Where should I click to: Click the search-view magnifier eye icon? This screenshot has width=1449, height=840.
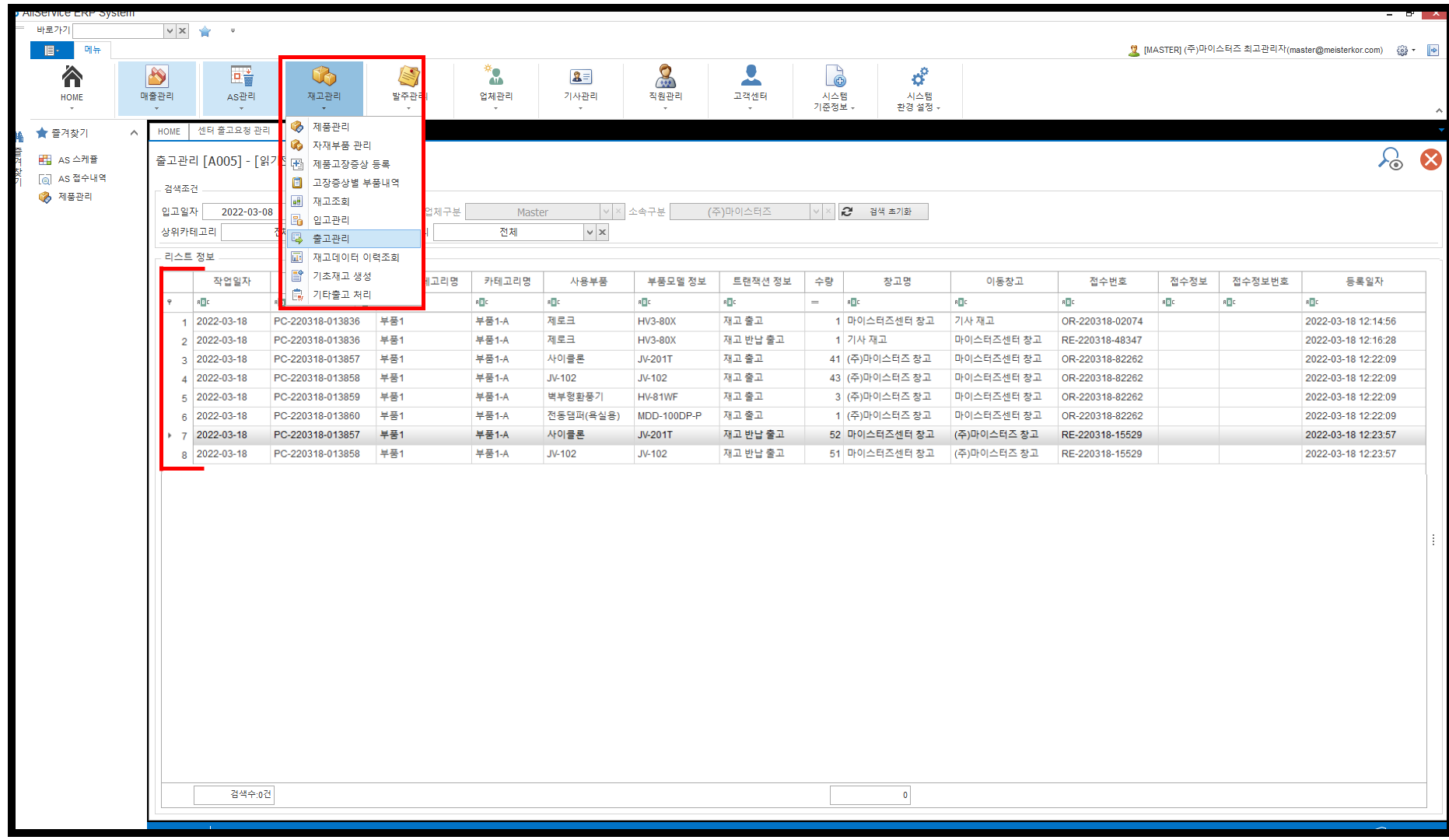pyautogui.click(x=1390, y=159)
